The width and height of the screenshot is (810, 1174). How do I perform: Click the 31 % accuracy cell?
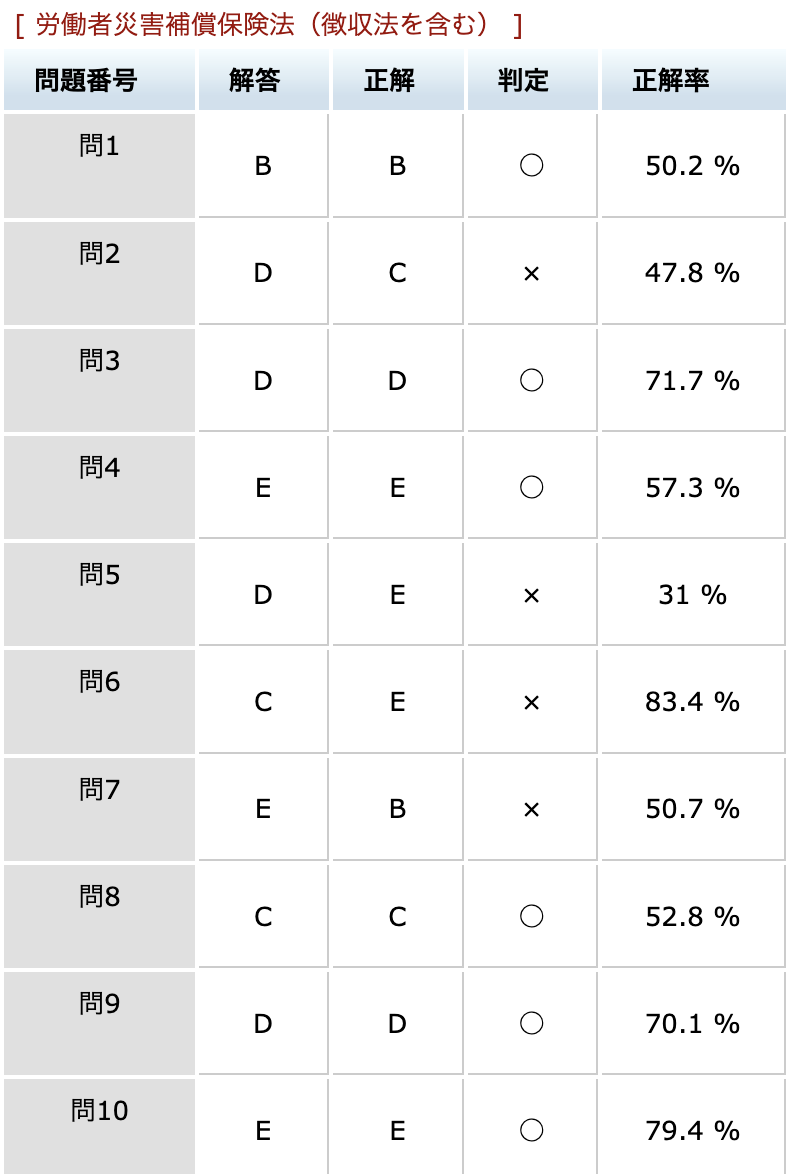[x=693, y=594]
